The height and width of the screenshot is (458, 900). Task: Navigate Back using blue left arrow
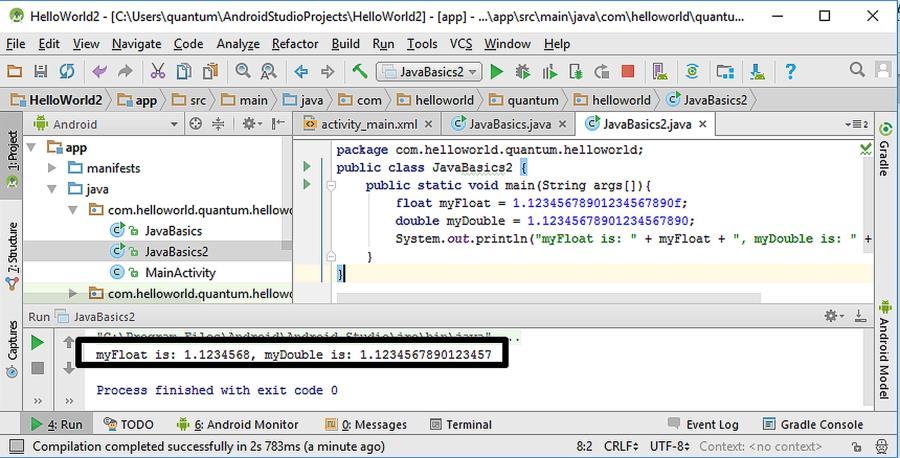(x=301, y=72)
